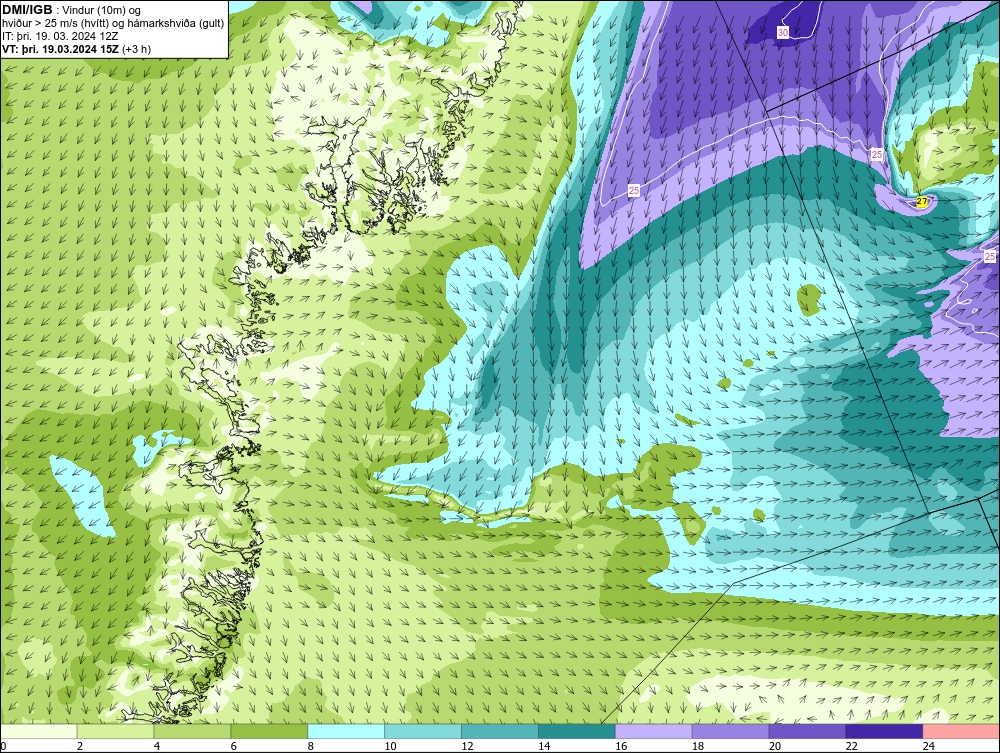The width and height of the screenshot is (1000, 753).
Task: Click legend scale number '2'
Action: click(80, 746)
